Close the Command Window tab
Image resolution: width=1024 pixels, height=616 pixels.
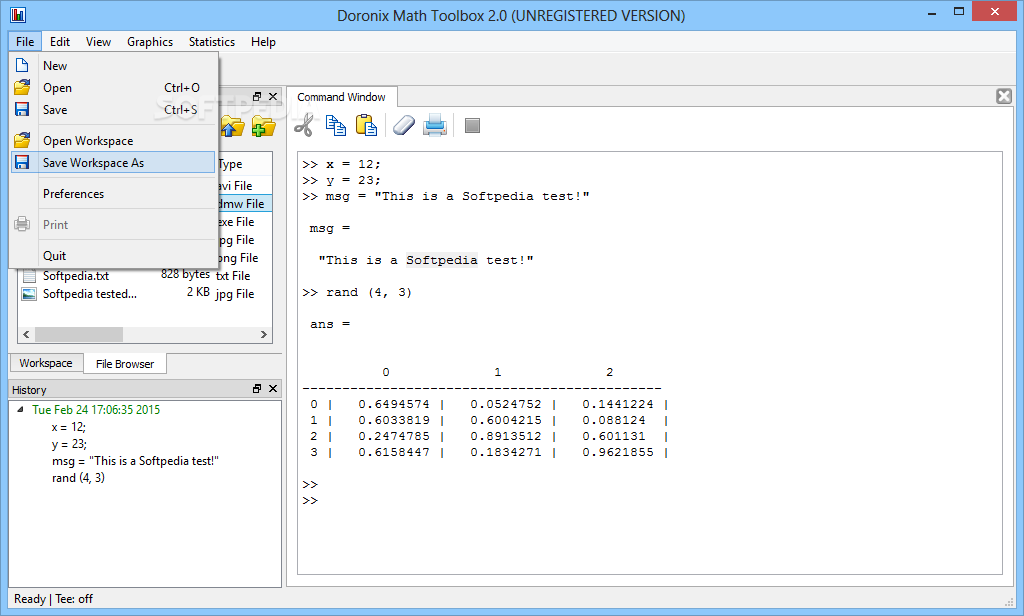click(x=1004, y=96)
